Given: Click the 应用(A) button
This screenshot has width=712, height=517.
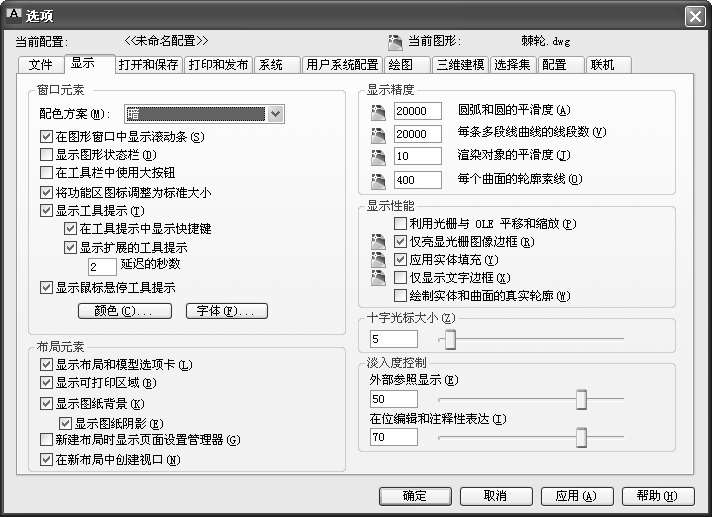Looking at the screenshot, I should click(577, 496).
